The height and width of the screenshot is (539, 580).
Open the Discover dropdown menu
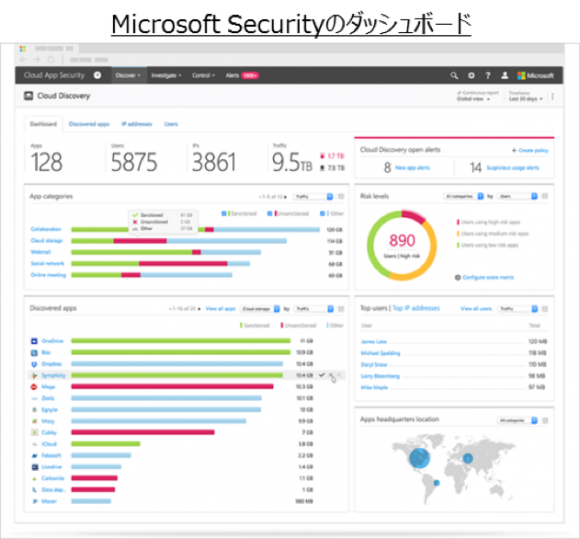[x=128, y=75]
